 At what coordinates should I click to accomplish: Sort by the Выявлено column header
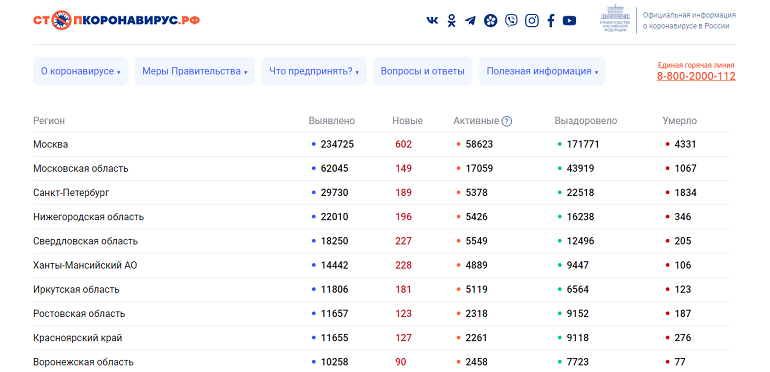[x=332, y=121]
